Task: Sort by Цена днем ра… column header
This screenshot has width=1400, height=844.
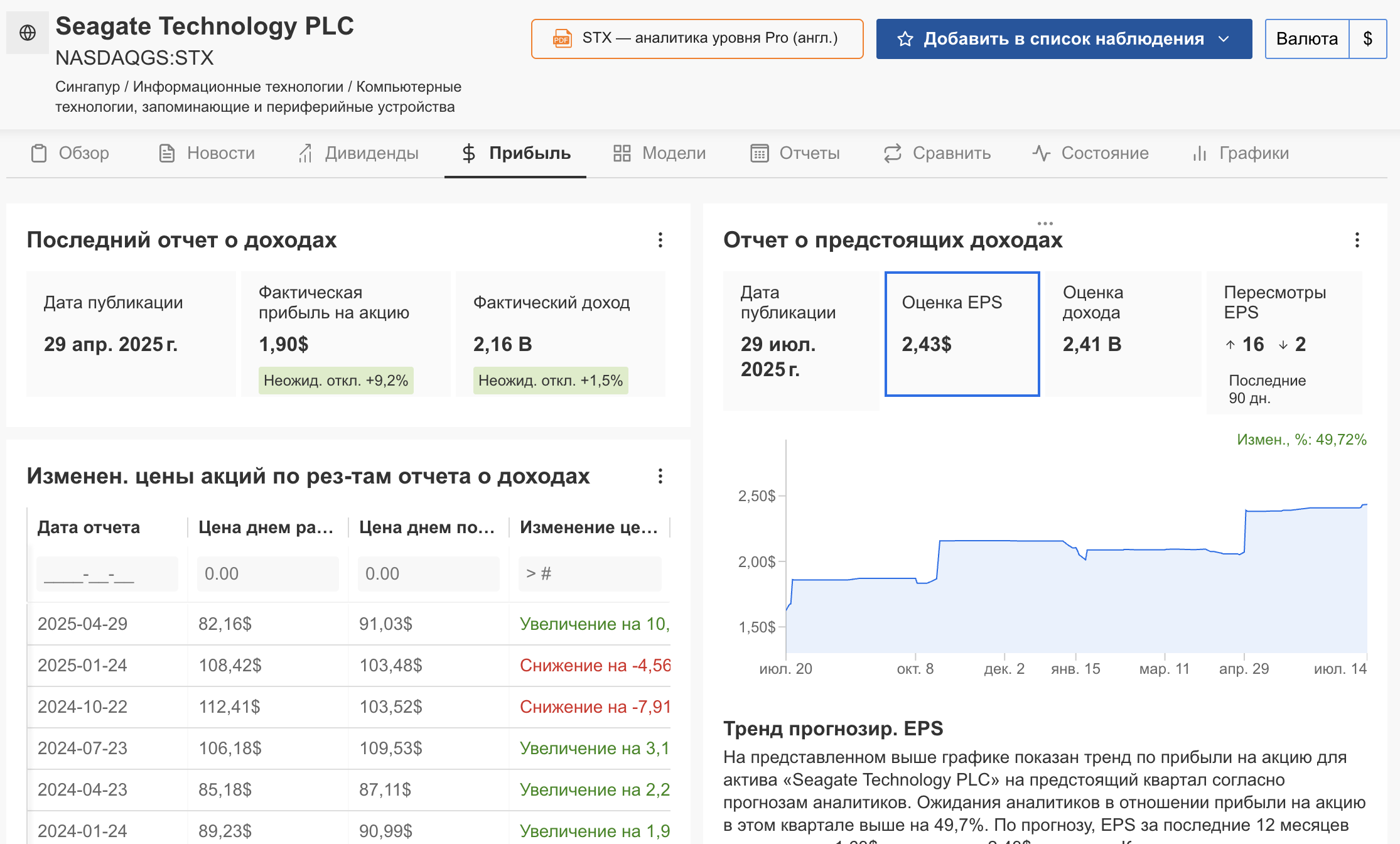Action: coord(266,527)
